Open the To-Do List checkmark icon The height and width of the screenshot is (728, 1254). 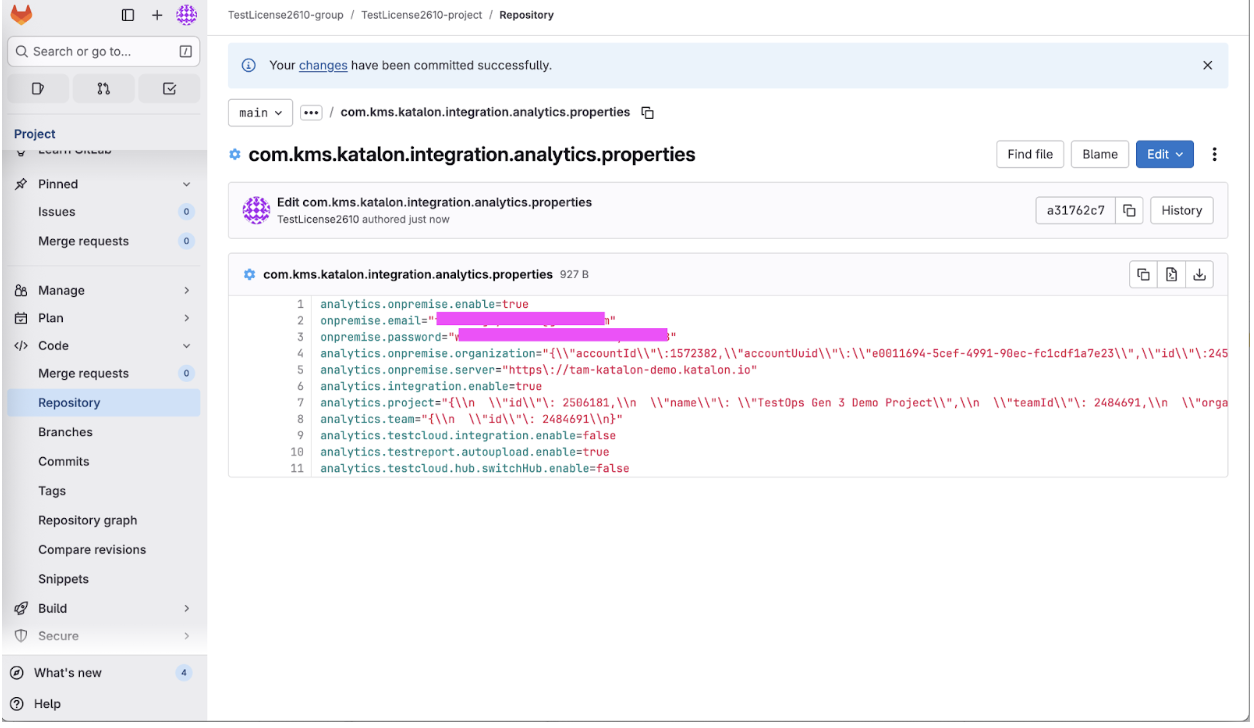(168, 89)
